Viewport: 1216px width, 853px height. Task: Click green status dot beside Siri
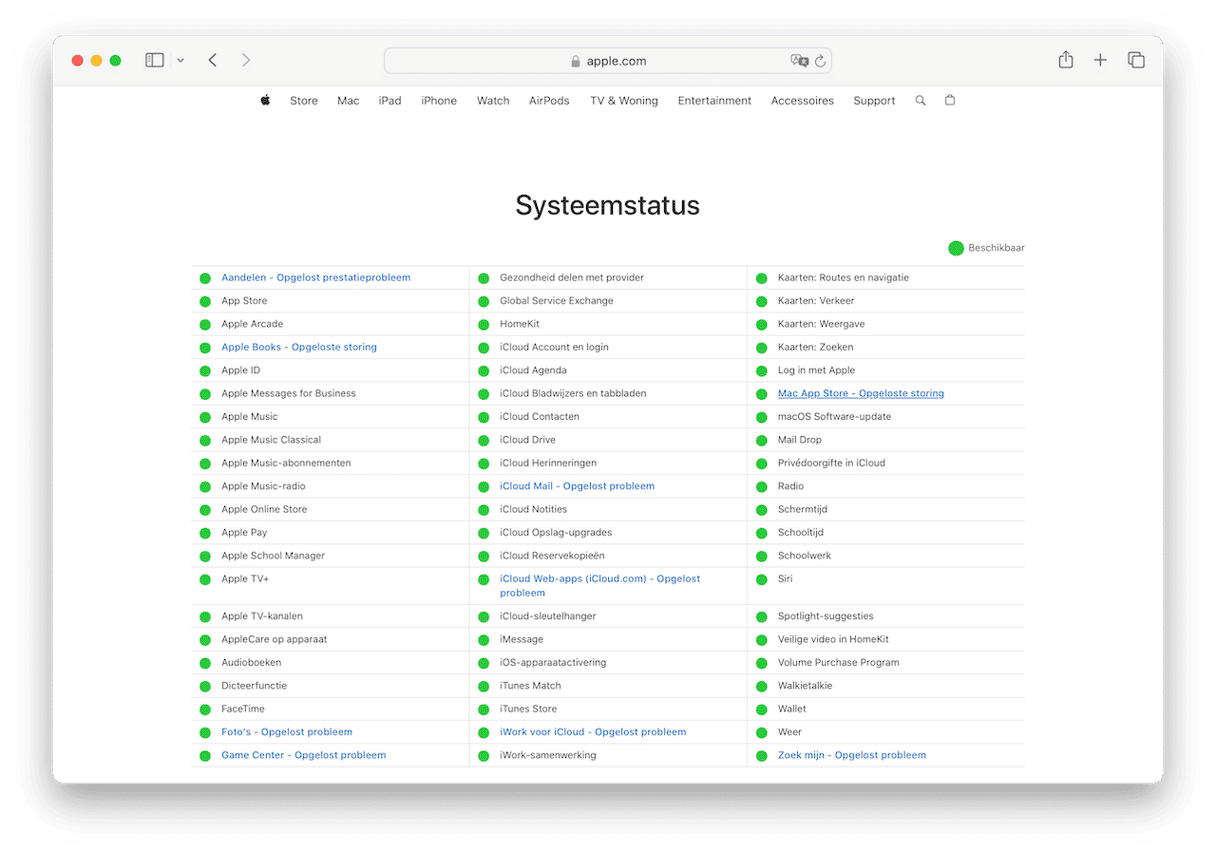pos(761,579)
